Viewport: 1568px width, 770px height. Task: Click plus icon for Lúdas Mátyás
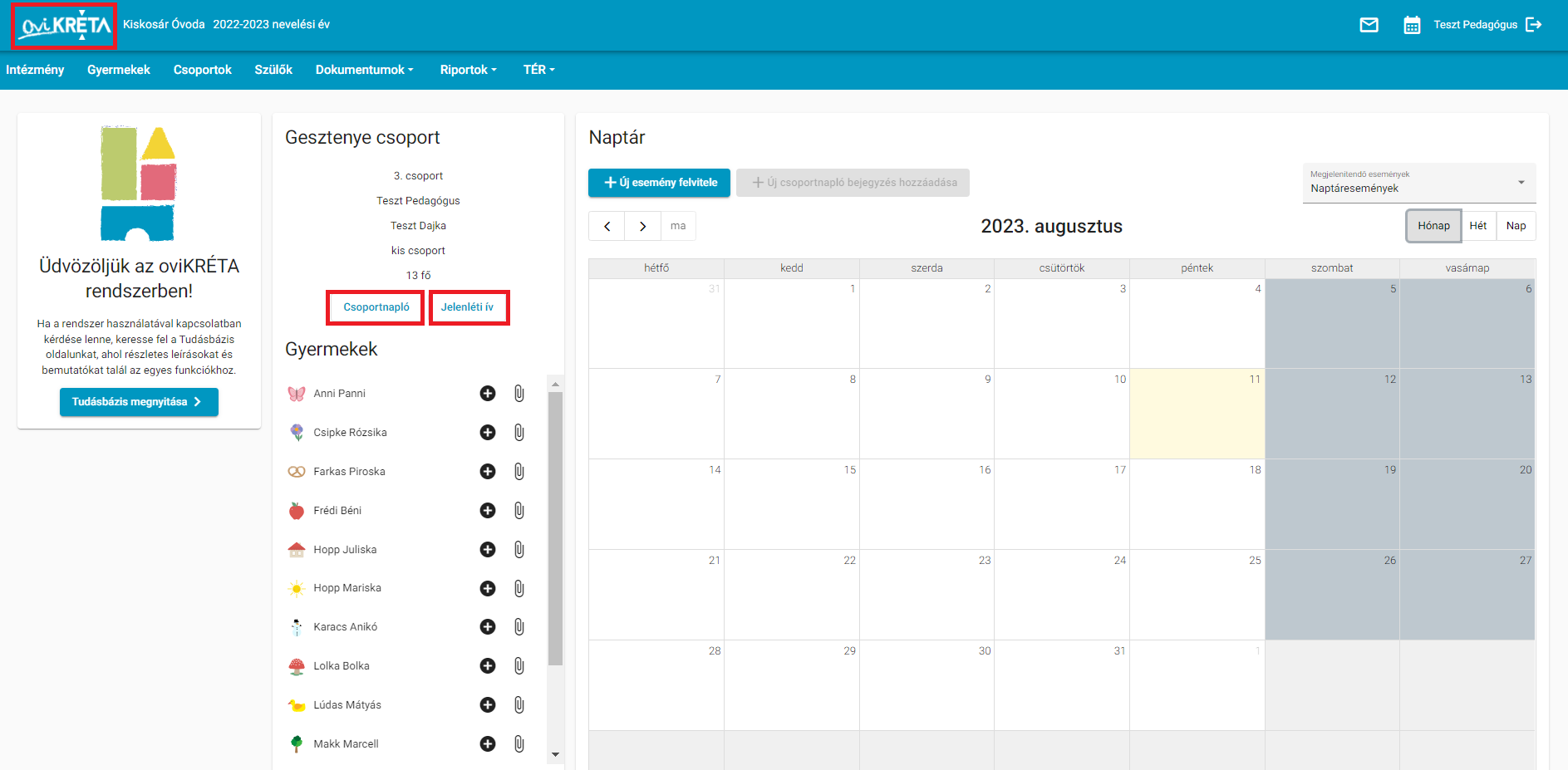point(488,705)
